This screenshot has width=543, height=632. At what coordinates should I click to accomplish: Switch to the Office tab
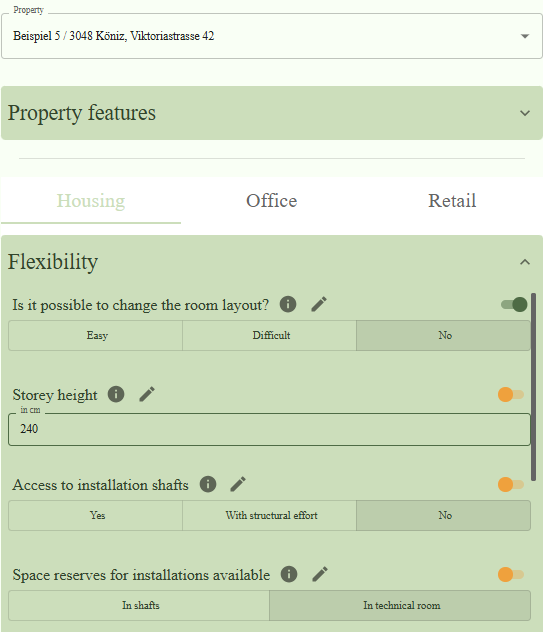pos(272,200)
